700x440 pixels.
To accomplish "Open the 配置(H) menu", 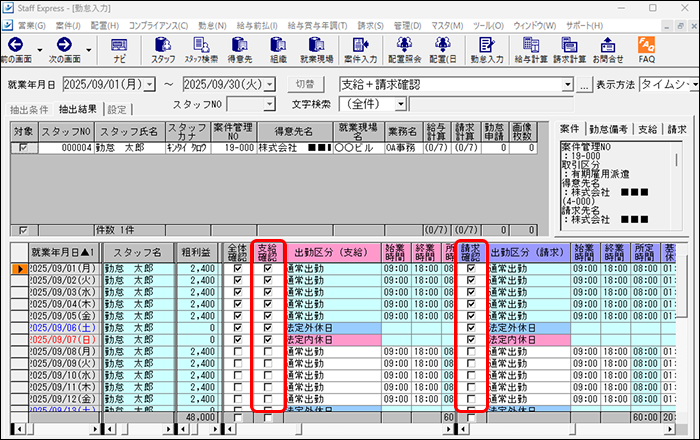I will (x=105, y=26).
